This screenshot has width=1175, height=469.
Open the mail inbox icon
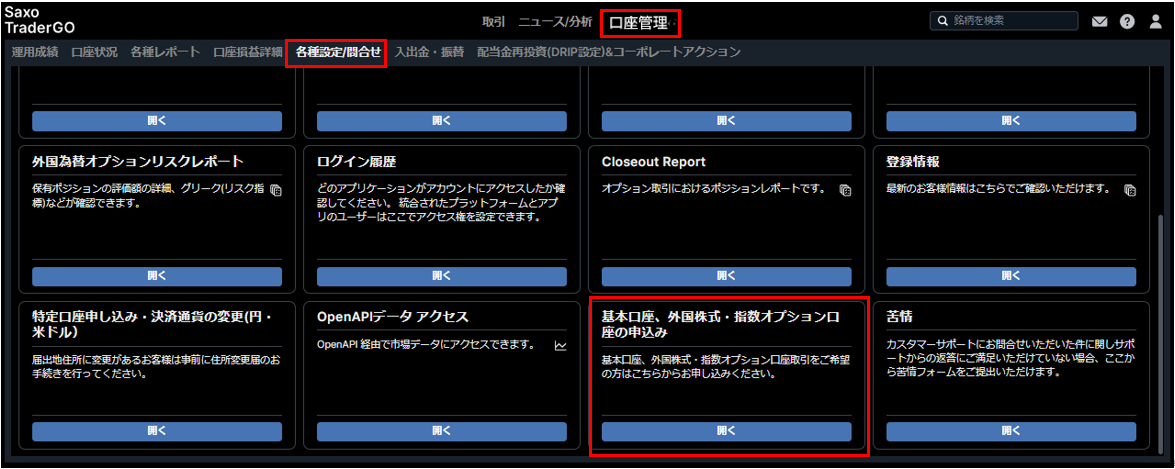1099,22
